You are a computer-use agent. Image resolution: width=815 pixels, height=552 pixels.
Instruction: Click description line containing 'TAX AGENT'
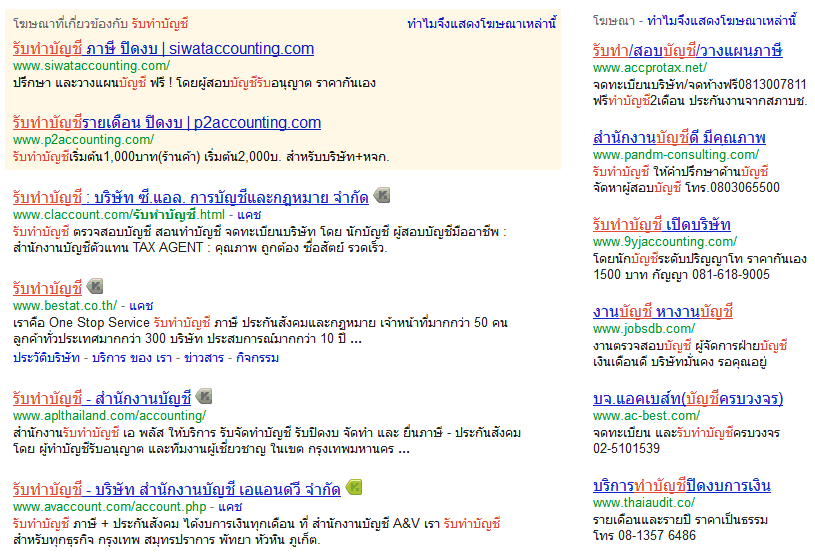pyautogui.click(x=200, y=247)
